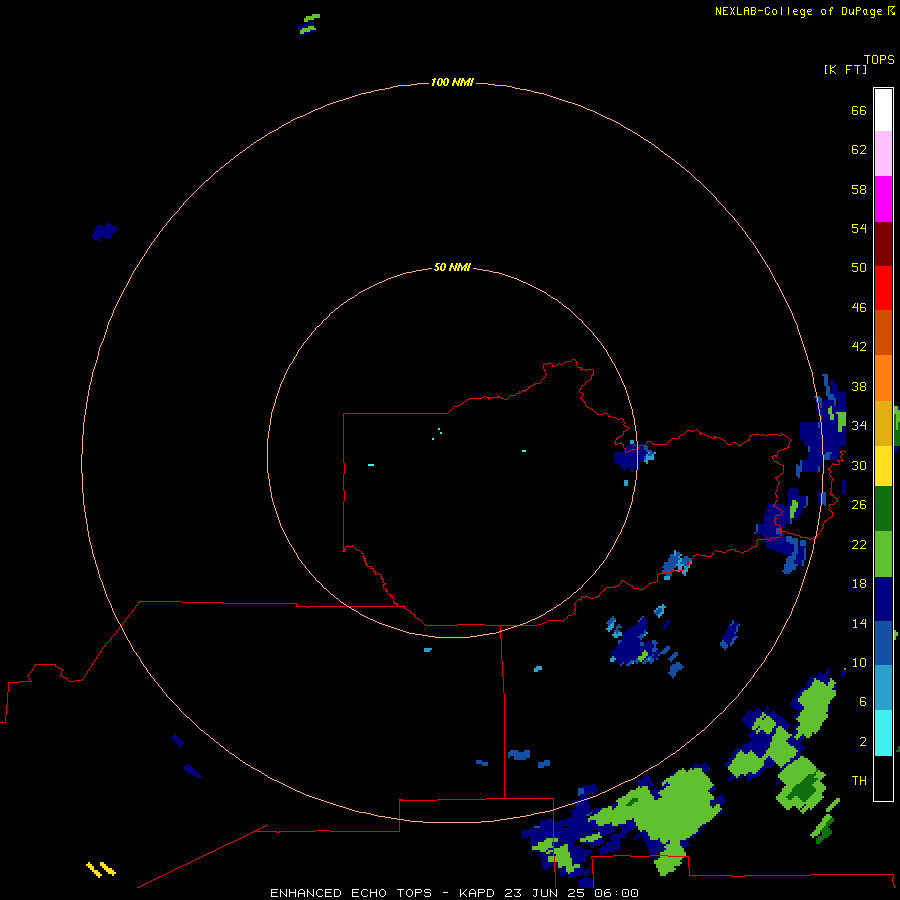This screenshot has height=900, width=900.
Task: Click the legend value 34
Action: 859,425
